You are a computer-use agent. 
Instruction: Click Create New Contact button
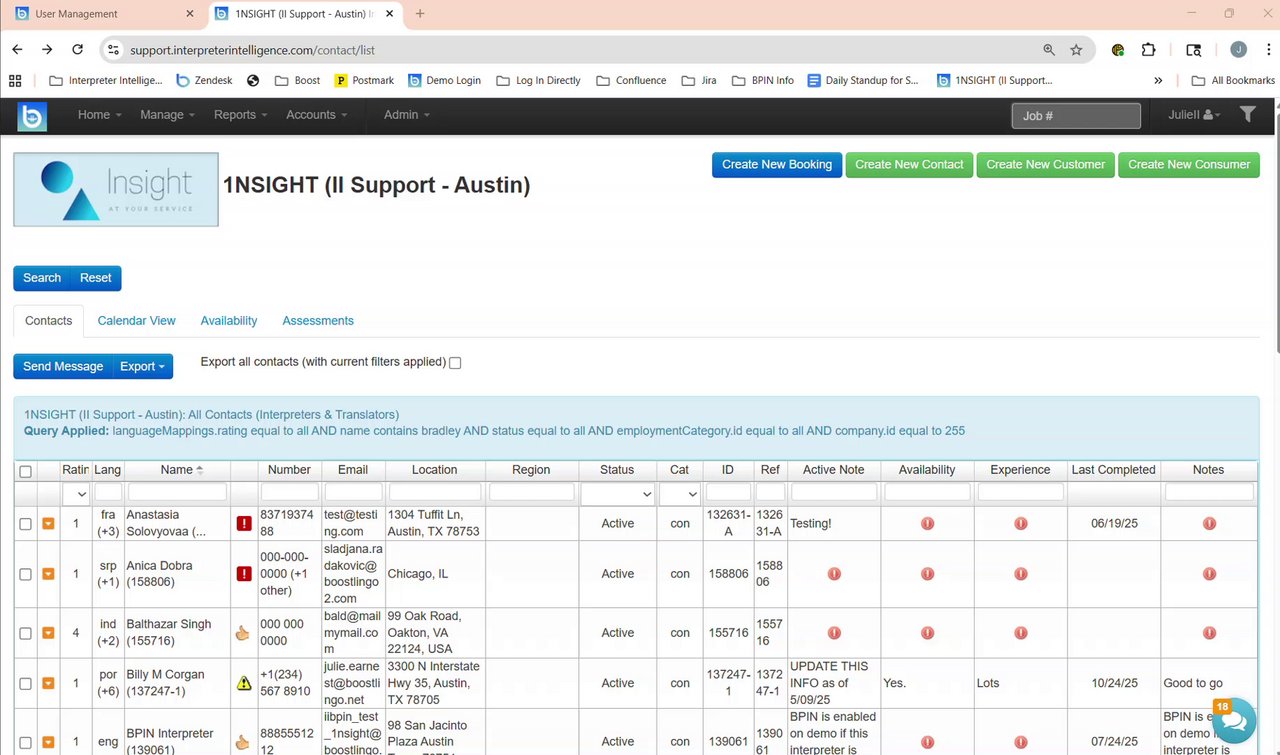909,165
